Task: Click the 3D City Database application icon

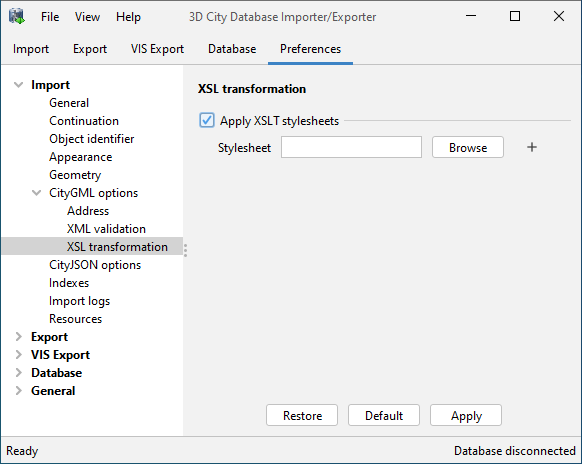Action: coord(17,17)
